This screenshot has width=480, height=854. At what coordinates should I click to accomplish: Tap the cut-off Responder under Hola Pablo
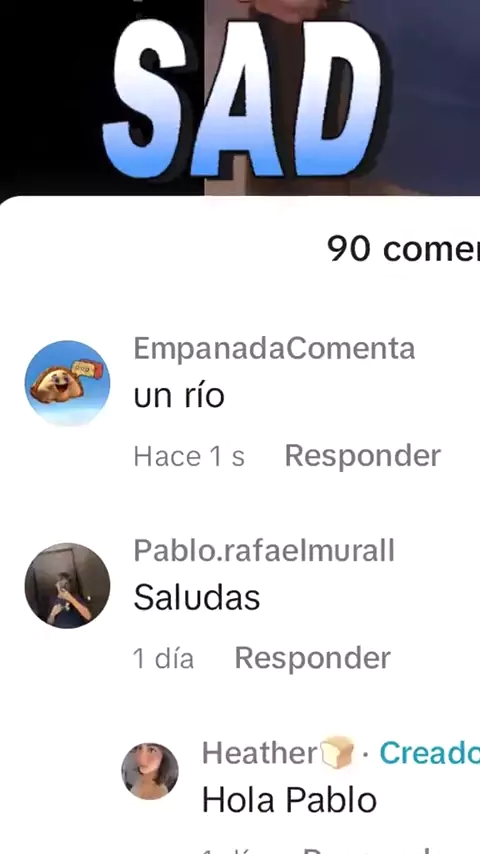[376, 850]
